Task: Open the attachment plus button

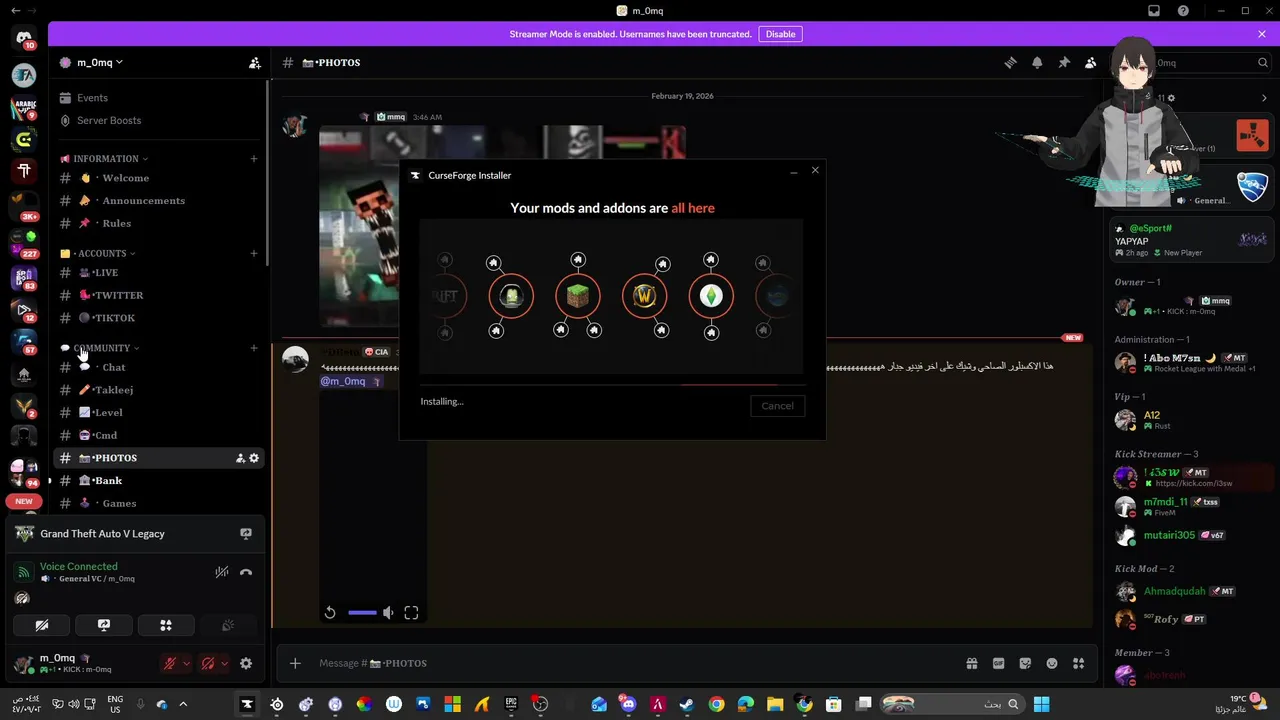Action: 295,663
